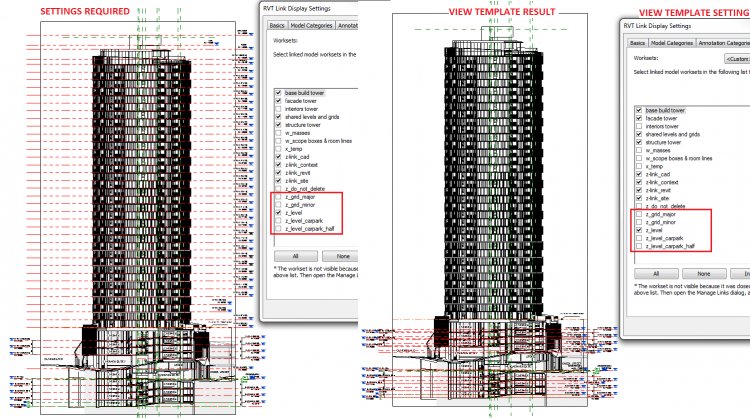This screenshot has height=418, width=750.
Task: Check 'z_level_carpark' in Settings Required dialog
Action: point(278,221)
